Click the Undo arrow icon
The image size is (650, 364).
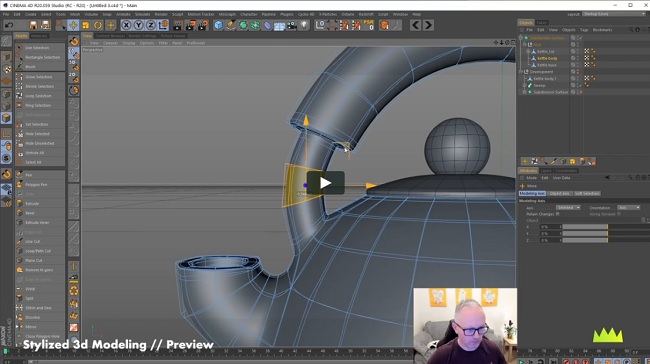click(9, 25)
